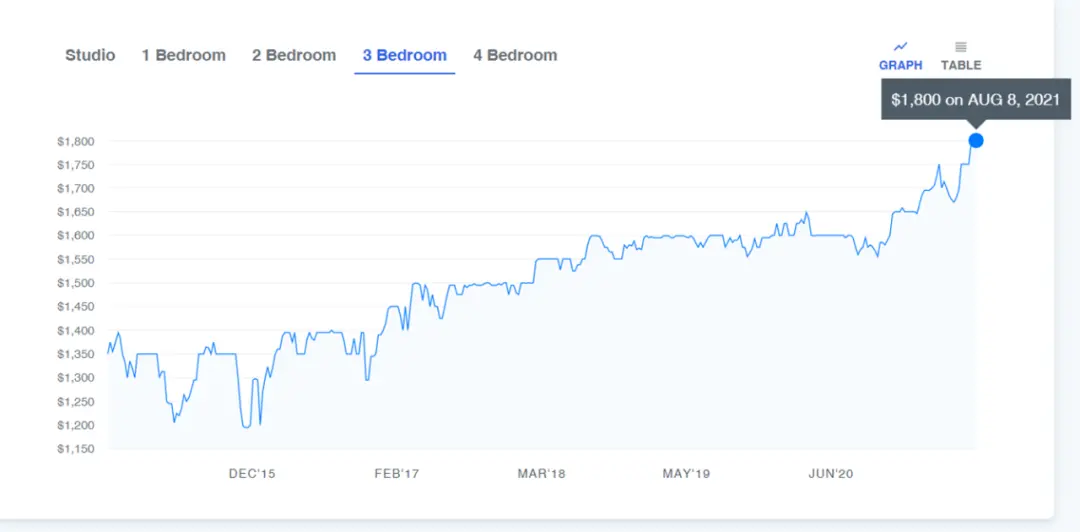
Task: Click the $1,350 y-axis label
Action: click(76, 354)
